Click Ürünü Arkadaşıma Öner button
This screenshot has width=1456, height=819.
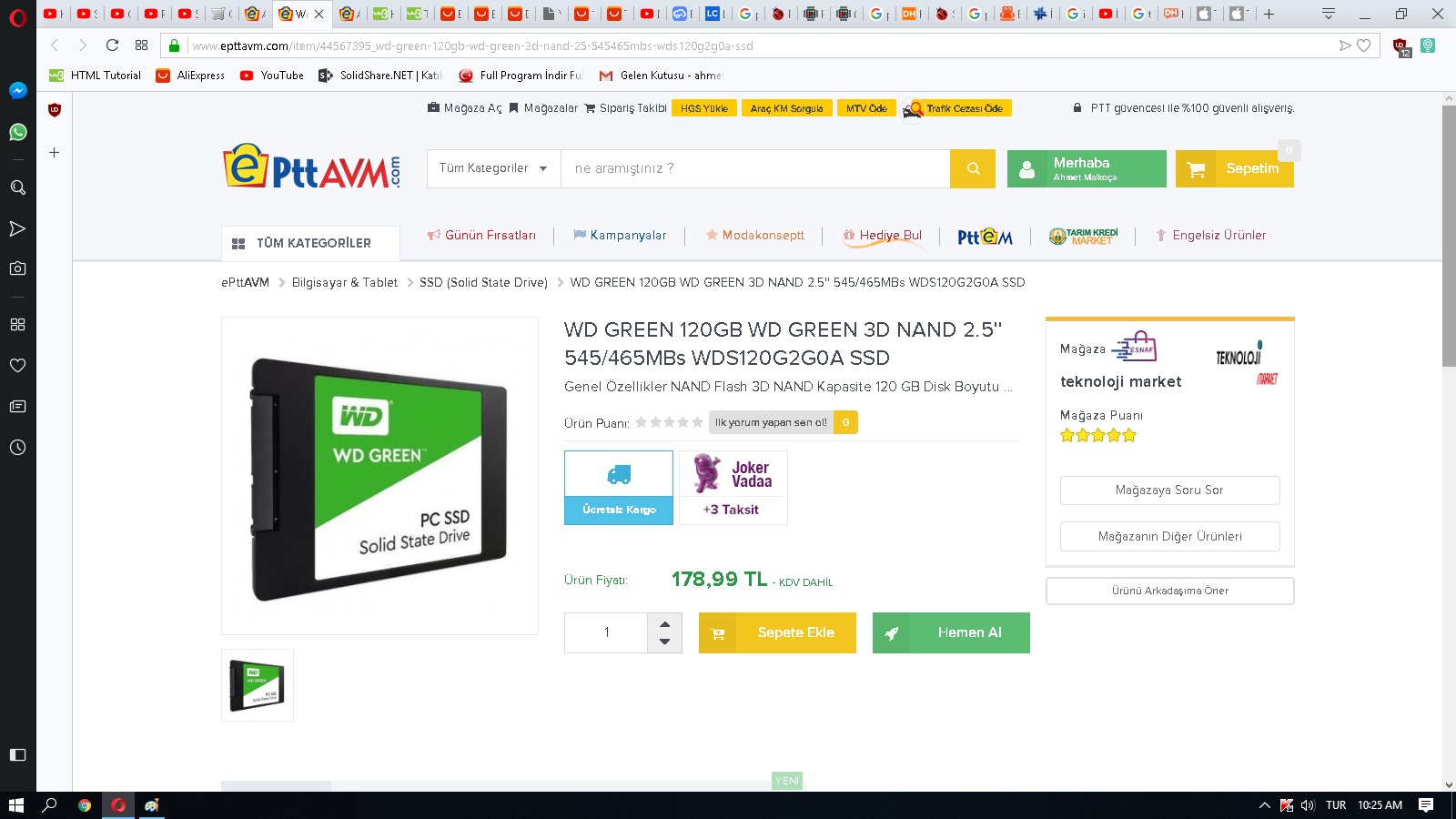click(1169, 591)
